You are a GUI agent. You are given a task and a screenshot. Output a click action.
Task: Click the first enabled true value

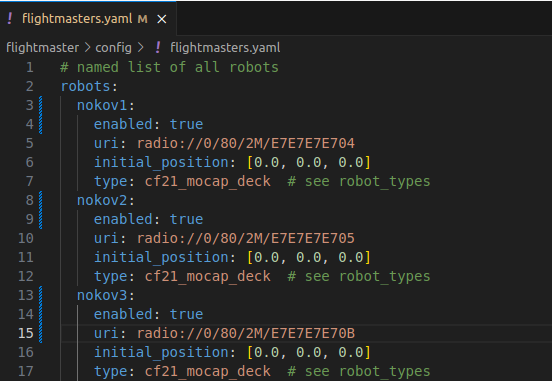[x=186, y=124]
